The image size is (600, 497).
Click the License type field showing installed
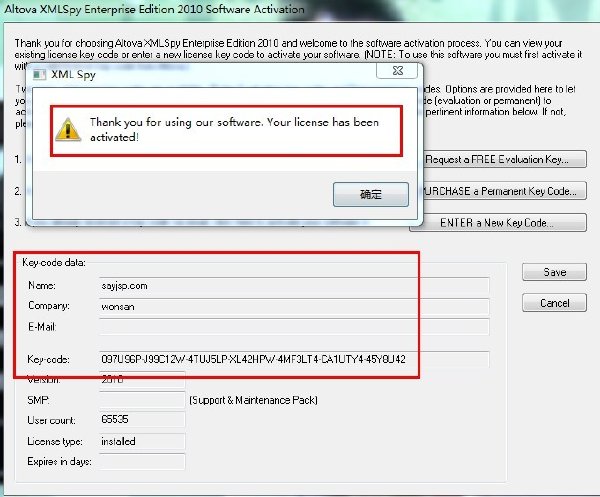pos(142,441)
